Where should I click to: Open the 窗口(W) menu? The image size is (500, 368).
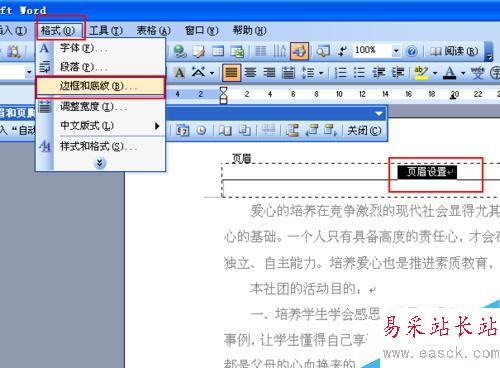[x=202, y=31]
